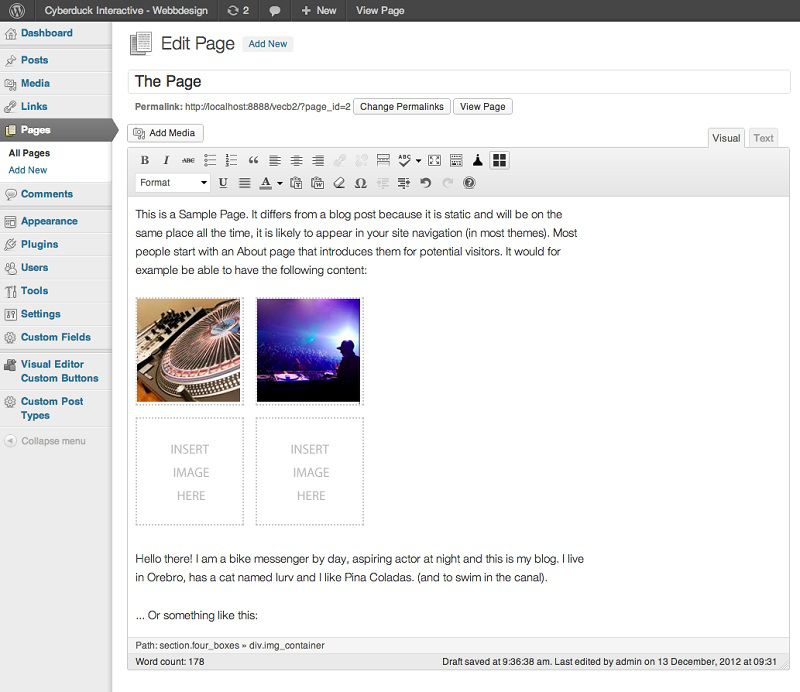Open comments bubble in admin bar
The height and width of the screenshot is (692, 800).
274,10
